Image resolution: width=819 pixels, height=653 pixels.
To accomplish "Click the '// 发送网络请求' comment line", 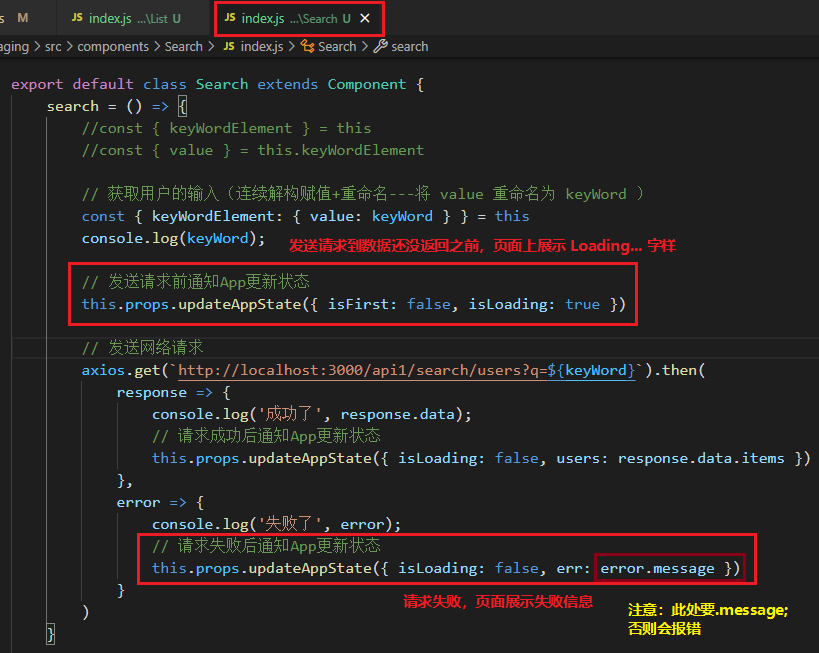I will click(143, 347).
